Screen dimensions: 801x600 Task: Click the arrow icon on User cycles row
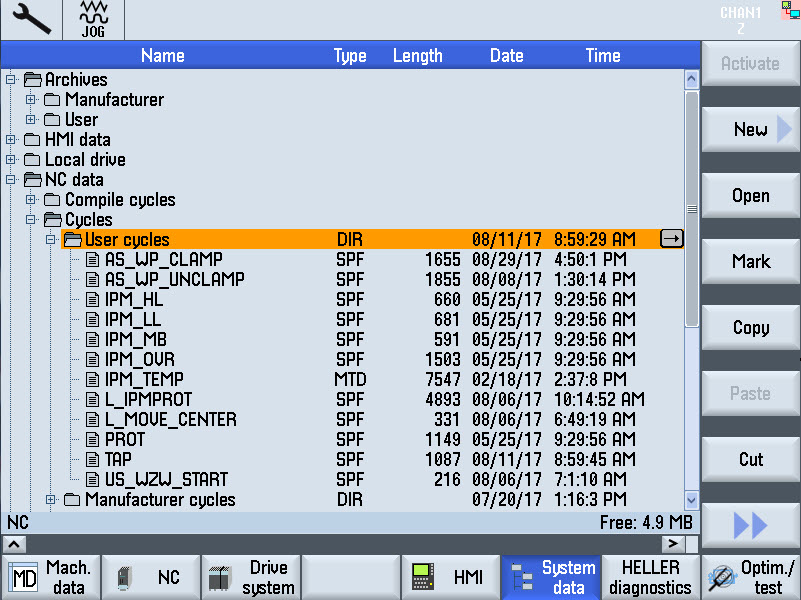(672, 239)
